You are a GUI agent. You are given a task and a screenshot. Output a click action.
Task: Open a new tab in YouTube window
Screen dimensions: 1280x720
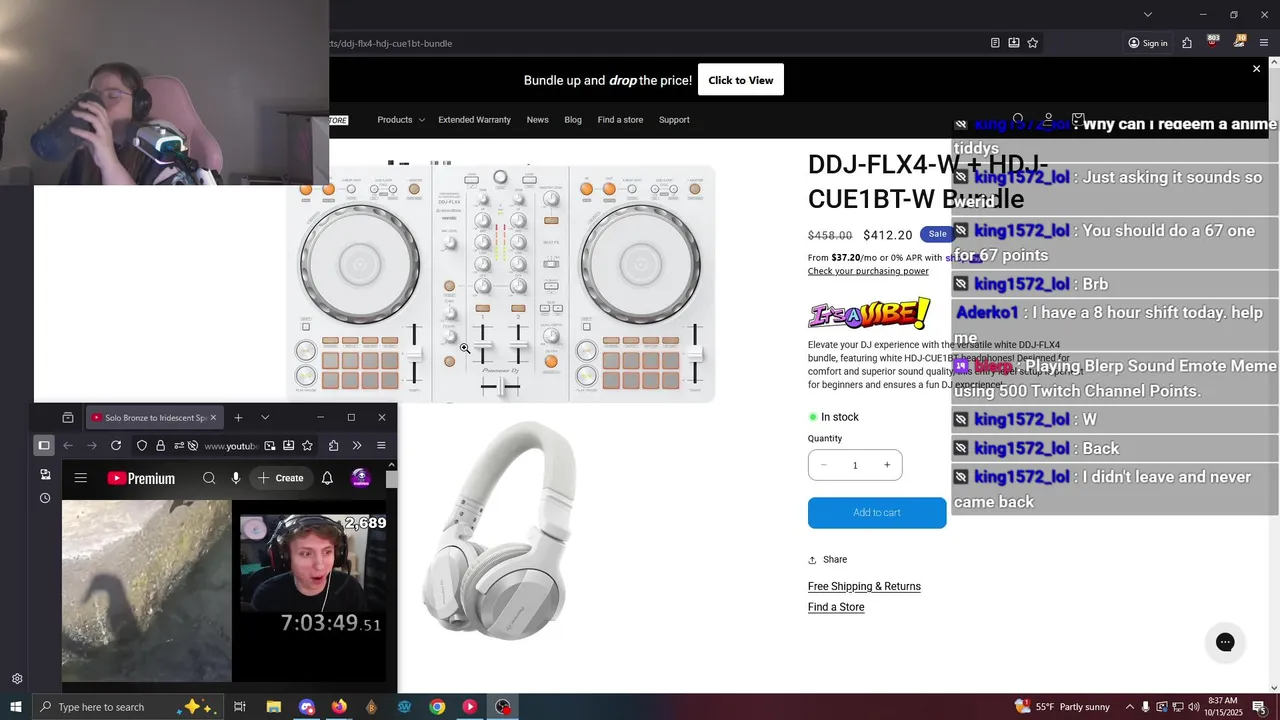238,417
